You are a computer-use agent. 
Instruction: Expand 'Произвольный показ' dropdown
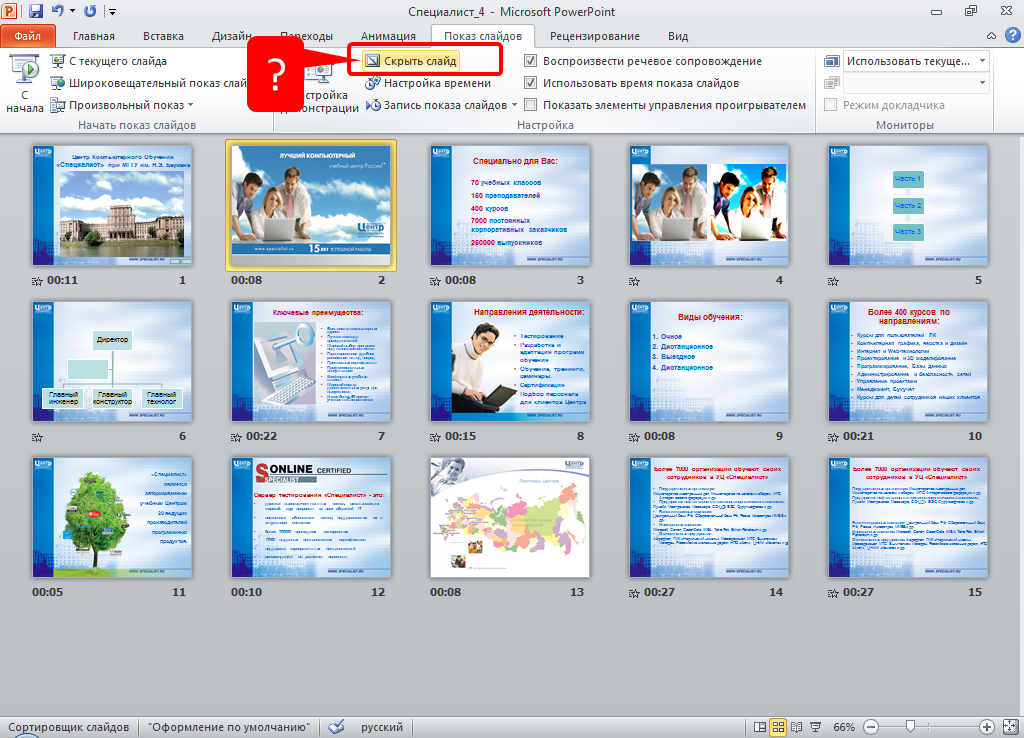point(190,105)
